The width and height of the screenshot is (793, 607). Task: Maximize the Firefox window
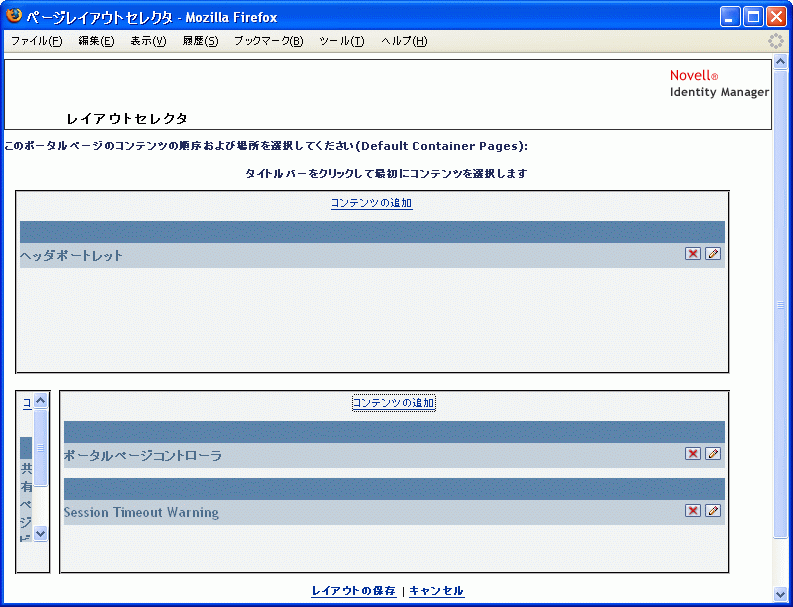tap(753, 18)
